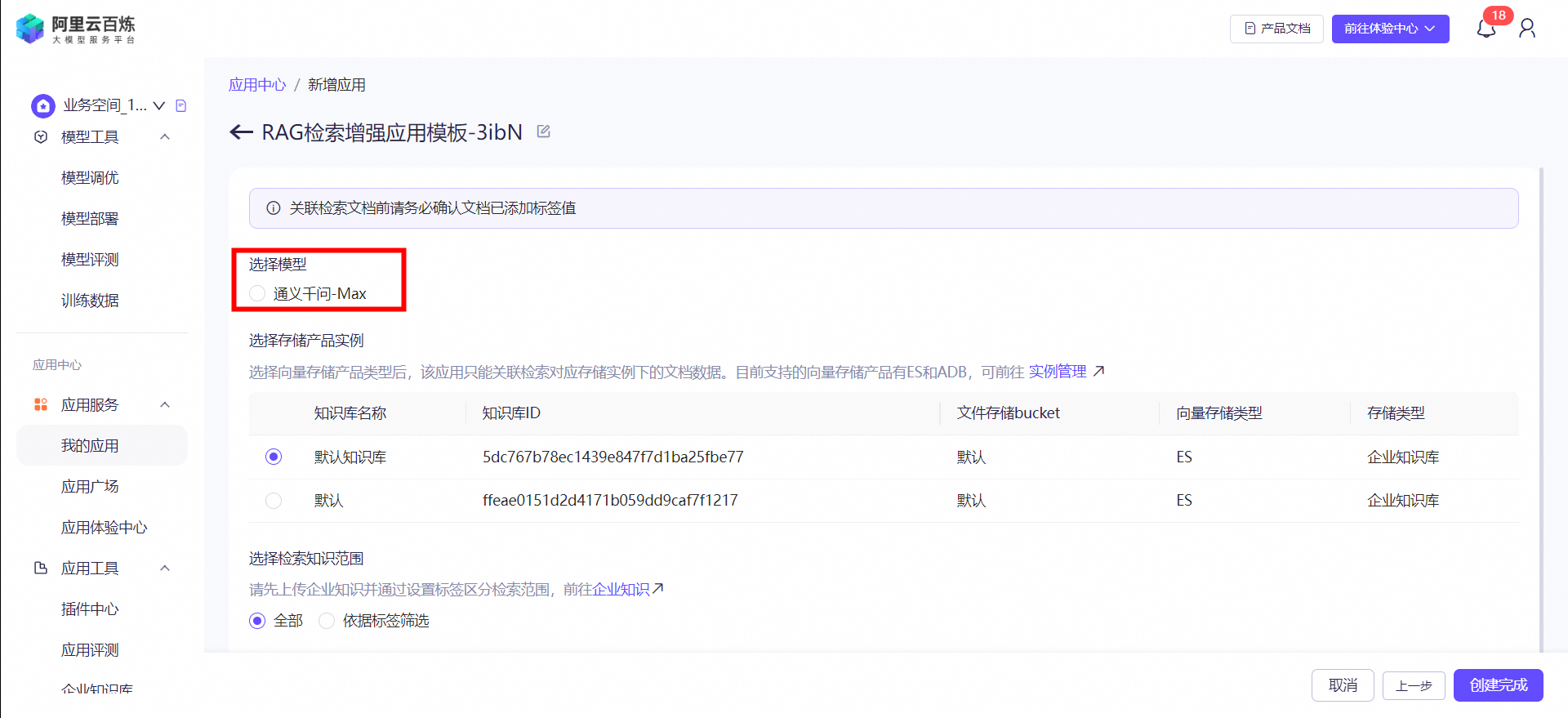Click the 产品文档 button
The height and width of the screenshot is (718, 1568).
(x=1276, y=29)
